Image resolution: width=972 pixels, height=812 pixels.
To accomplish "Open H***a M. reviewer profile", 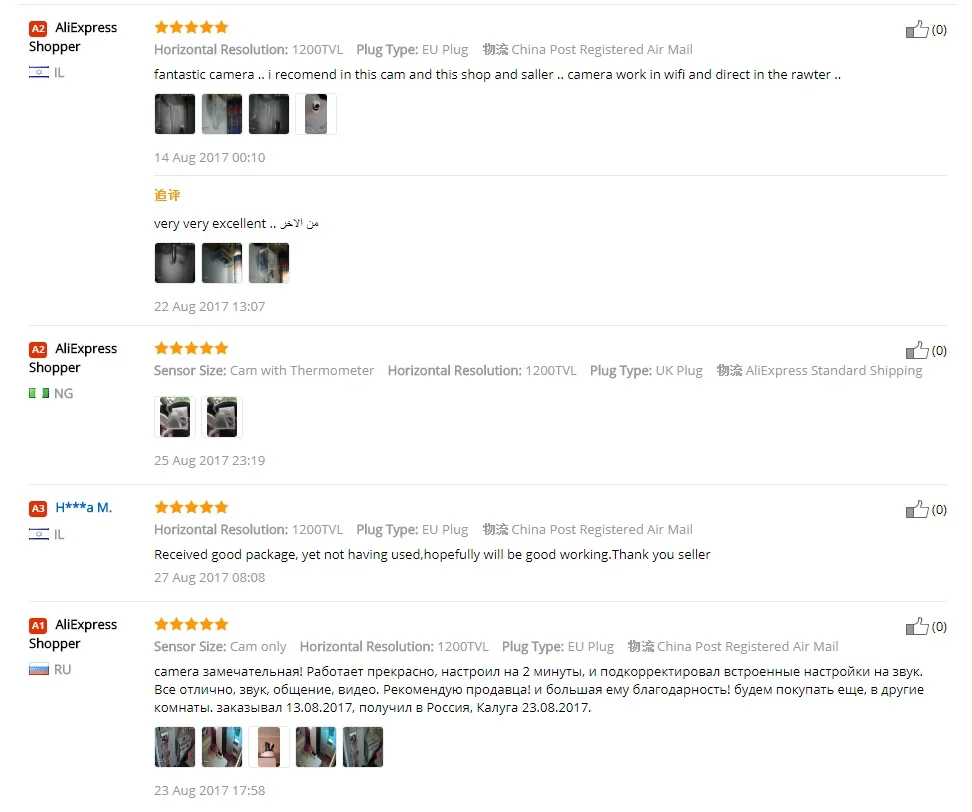I will pyautogui.click(x=84, y=508).
